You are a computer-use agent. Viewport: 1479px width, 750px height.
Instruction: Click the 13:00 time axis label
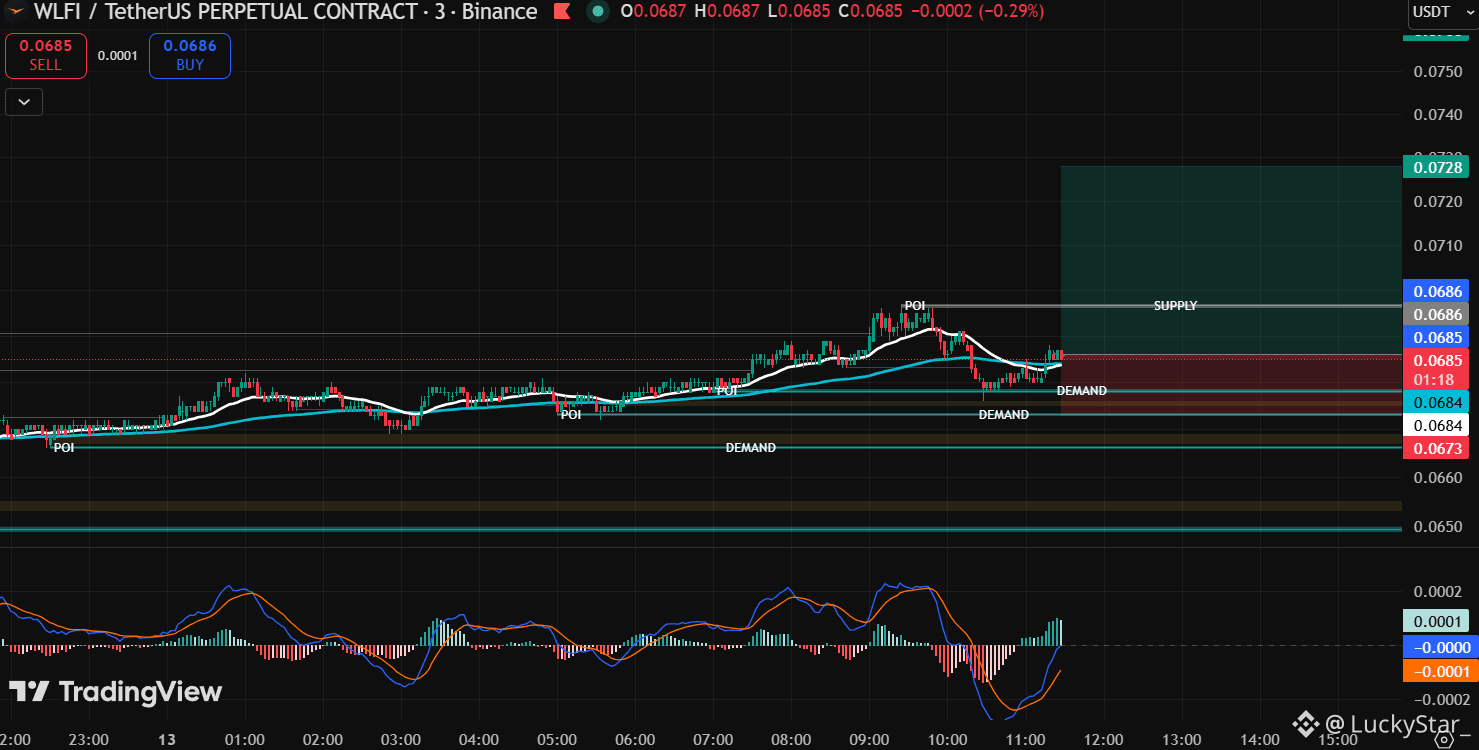(1181, 740)
